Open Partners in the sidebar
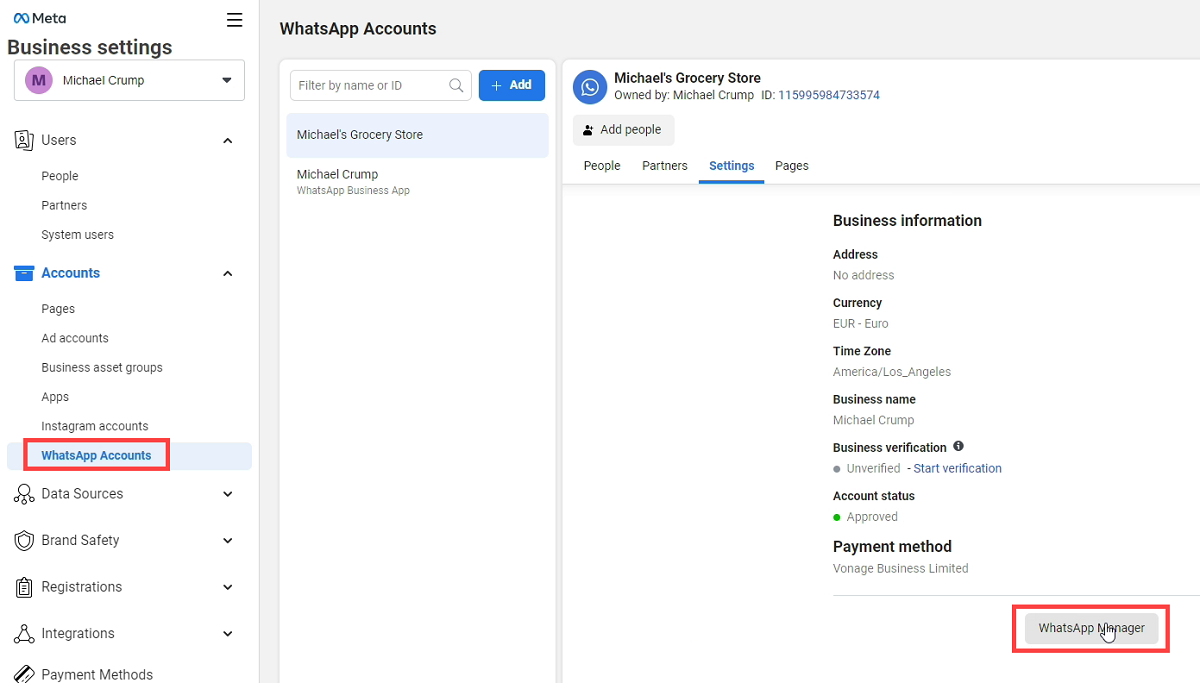 64,205
